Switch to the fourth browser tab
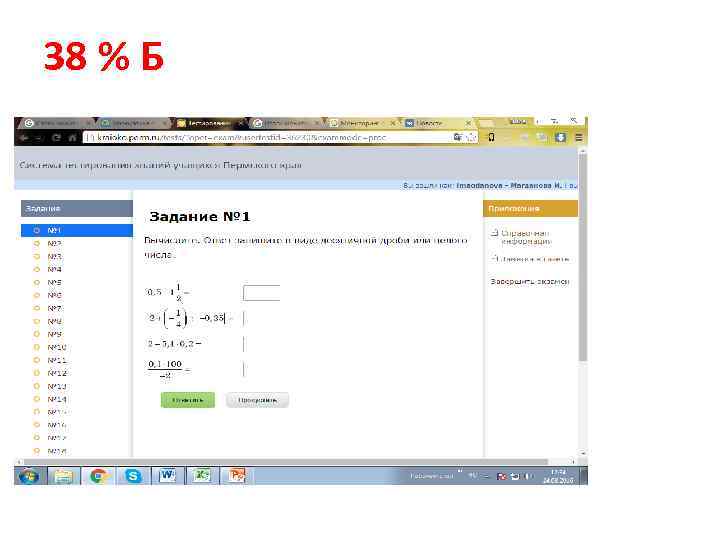 286,123
